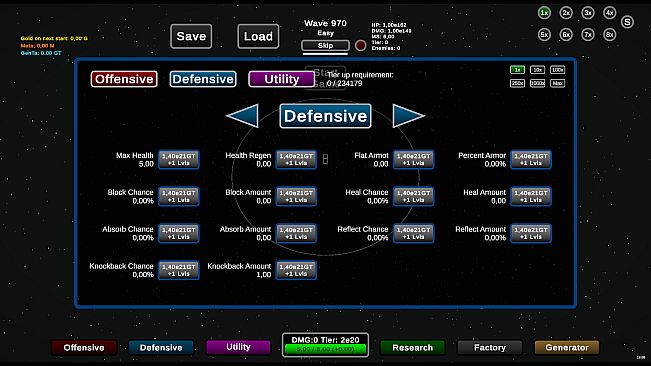Select the 100x purchase multiplier
651x366 pixels.
pos(557,70)
